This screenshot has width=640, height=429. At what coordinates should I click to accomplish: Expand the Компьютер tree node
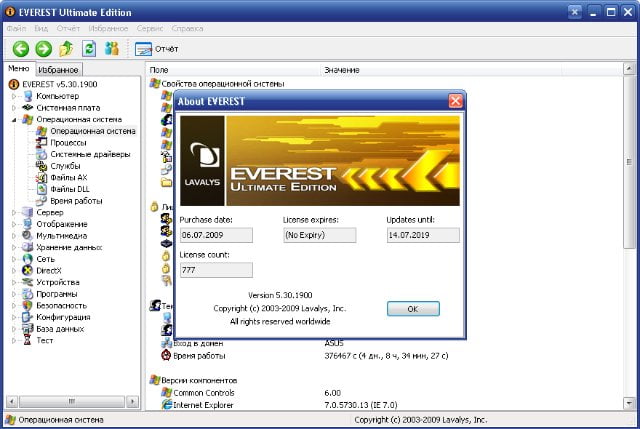pos(14,96)
